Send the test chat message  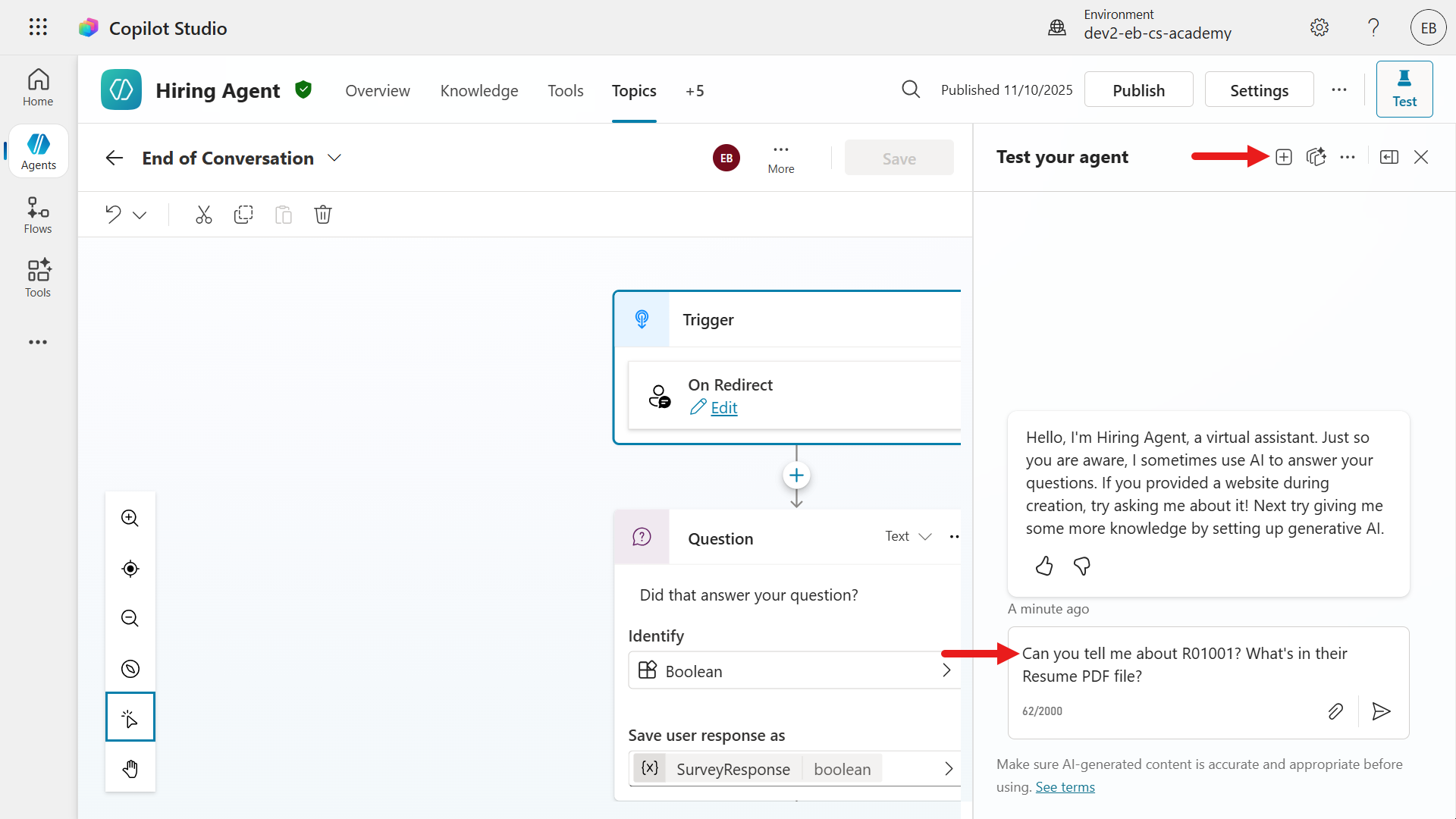pyautogui.click(x=1381, y=711)
